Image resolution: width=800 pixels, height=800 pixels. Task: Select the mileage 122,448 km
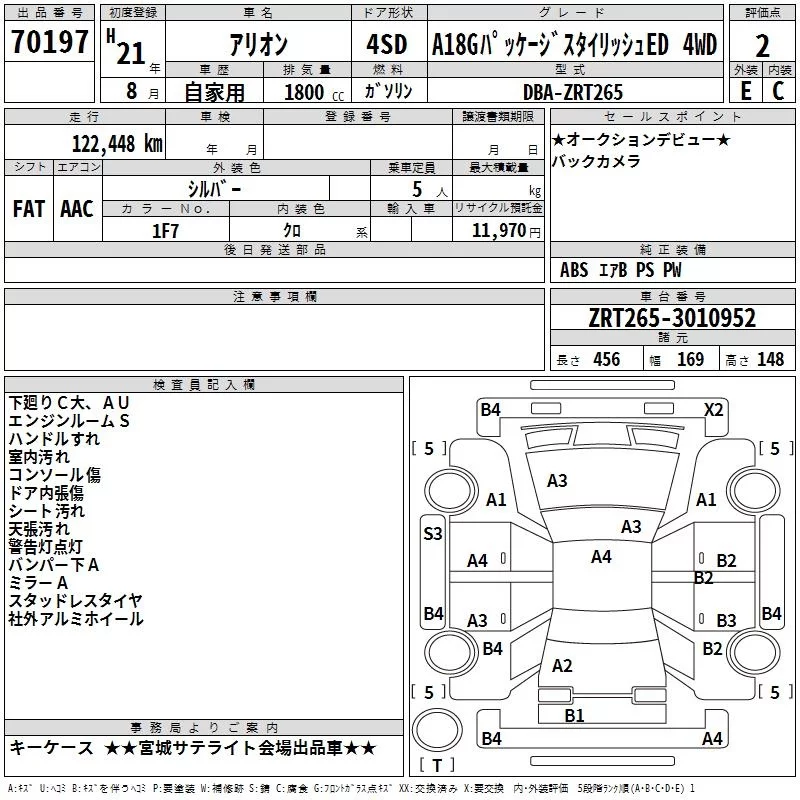click(117, 144)
